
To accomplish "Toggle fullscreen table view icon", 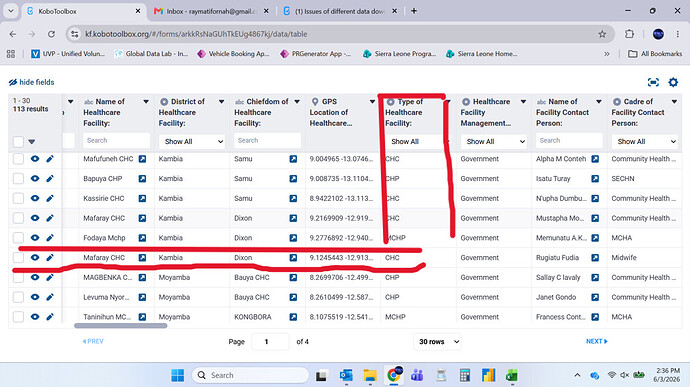I will coord(653,82).
